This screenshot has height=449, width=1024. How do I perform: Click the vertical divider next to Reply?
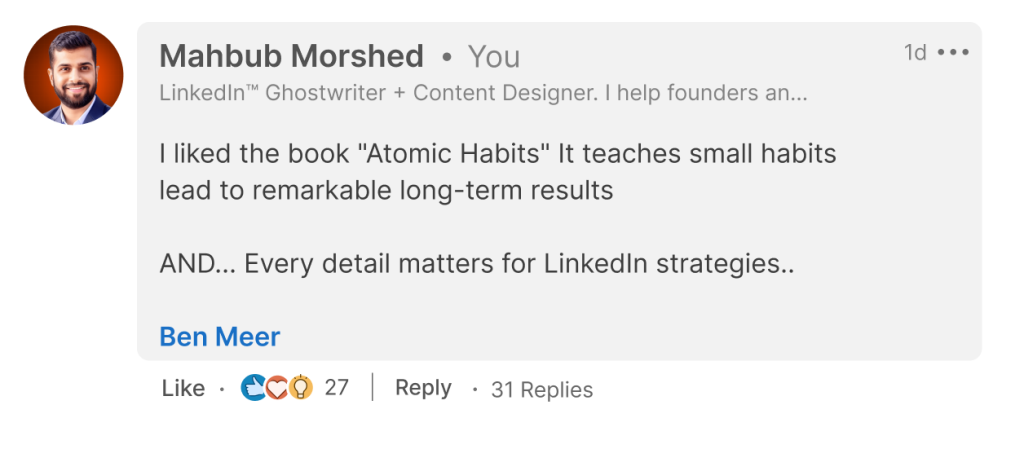372,387
